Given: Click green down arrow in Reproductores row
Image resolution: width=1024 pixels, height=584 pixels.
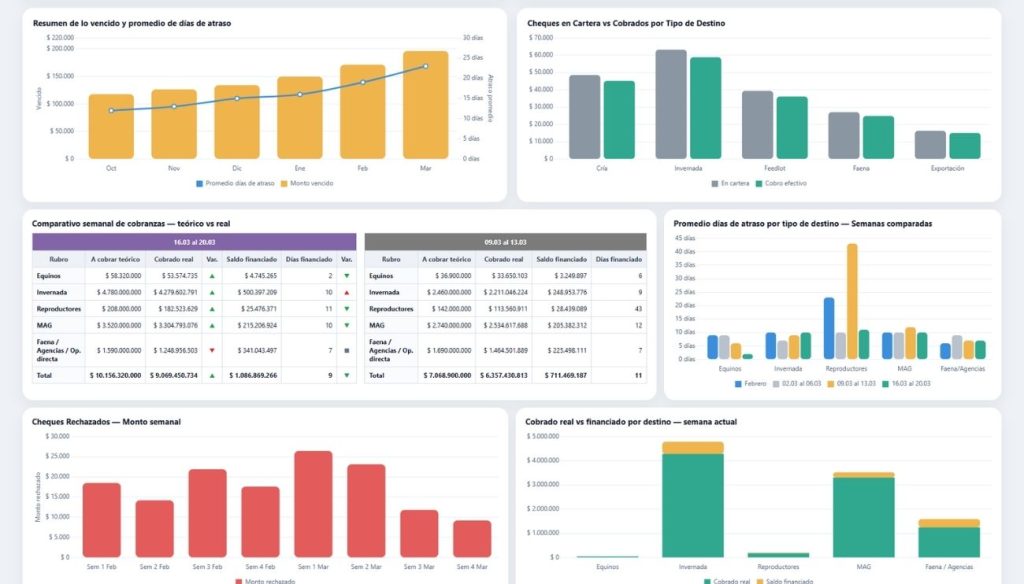Looking at the screenshot, I should pos(346,309).
